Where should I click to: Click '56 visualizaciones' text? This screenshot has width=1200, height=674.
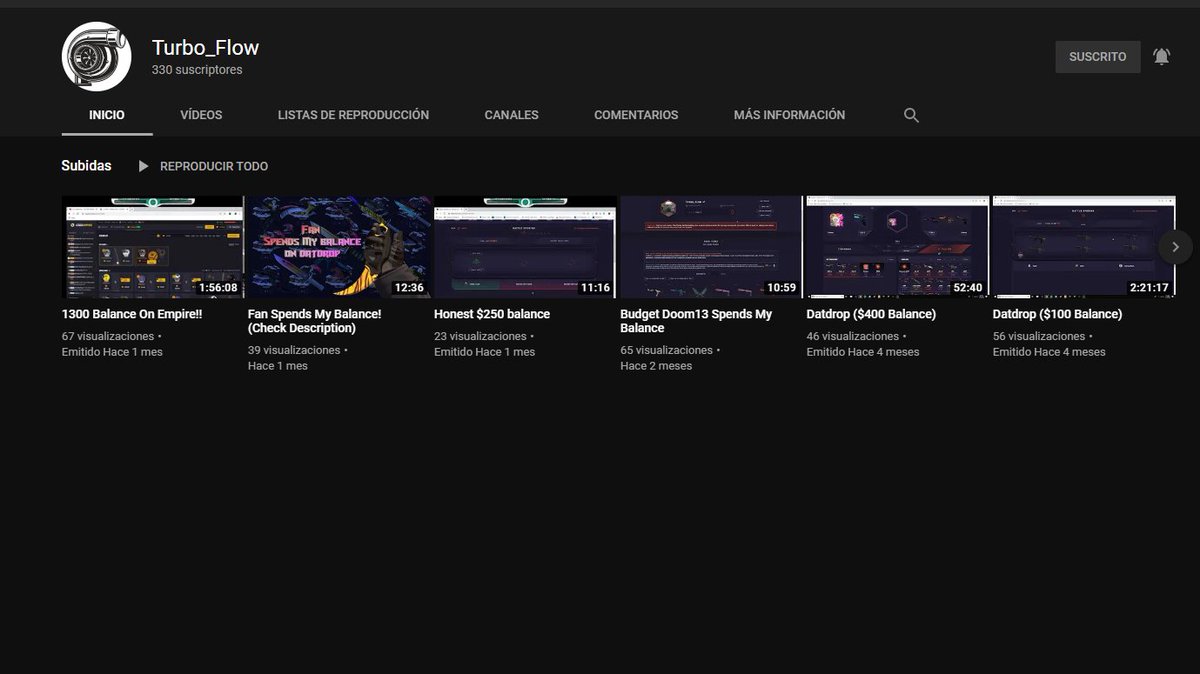pos(1039,337)
